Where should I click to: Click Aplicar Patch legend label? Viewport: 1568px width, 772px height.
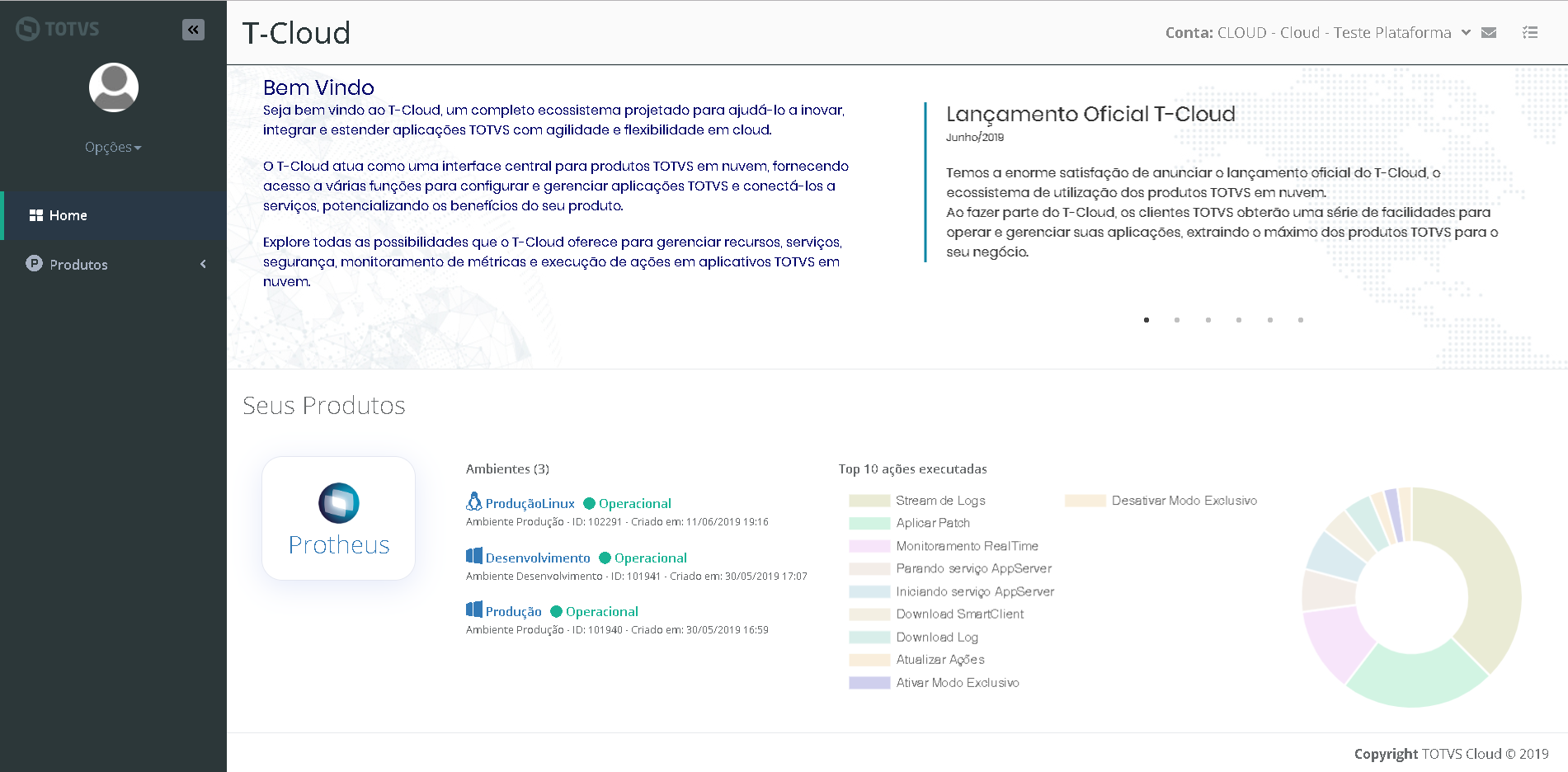(933, 523)
